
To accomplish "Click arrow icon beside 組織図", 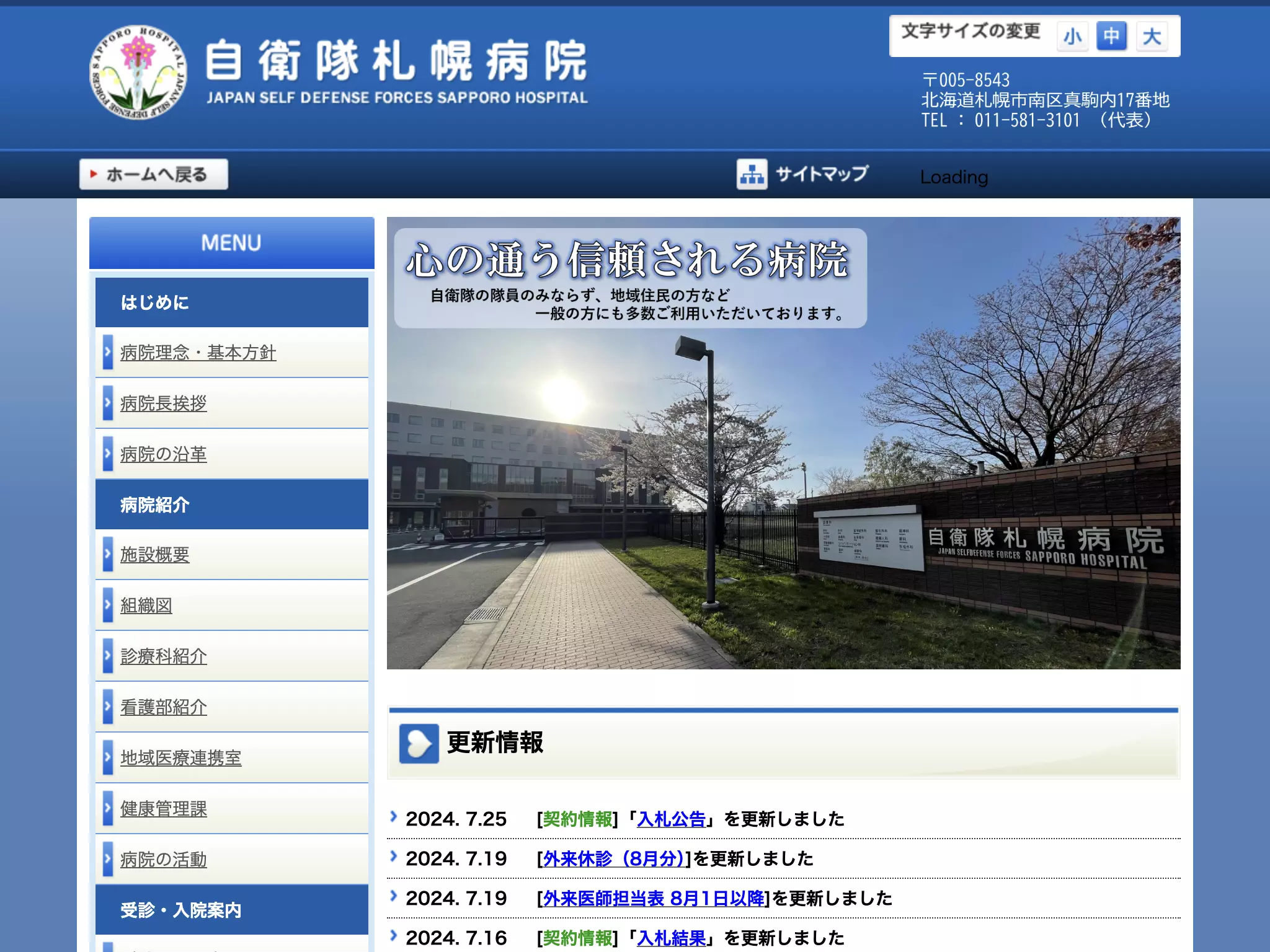I will (108, 605).
